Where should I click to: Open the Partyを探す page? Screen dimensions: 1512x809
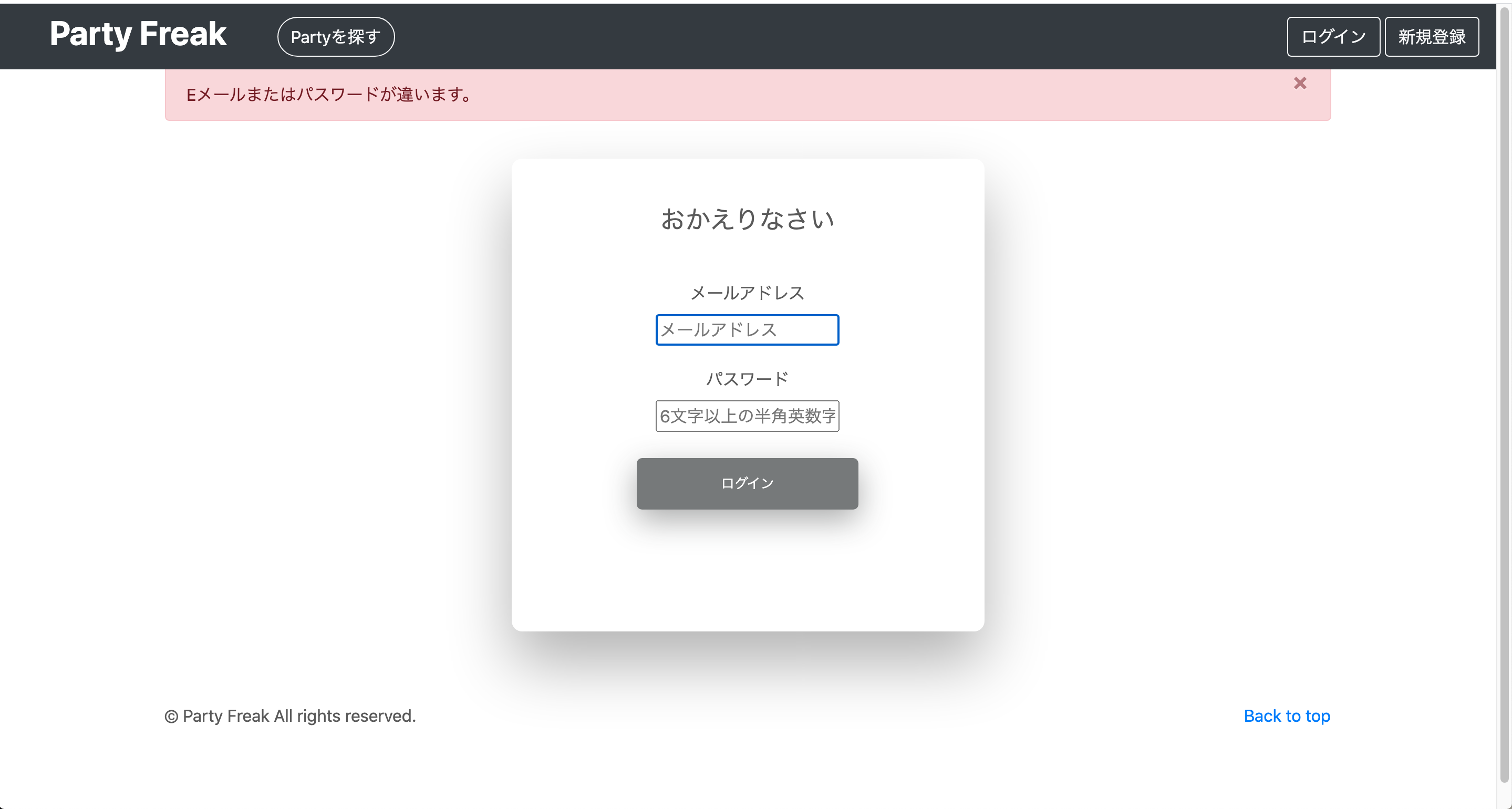336,37
